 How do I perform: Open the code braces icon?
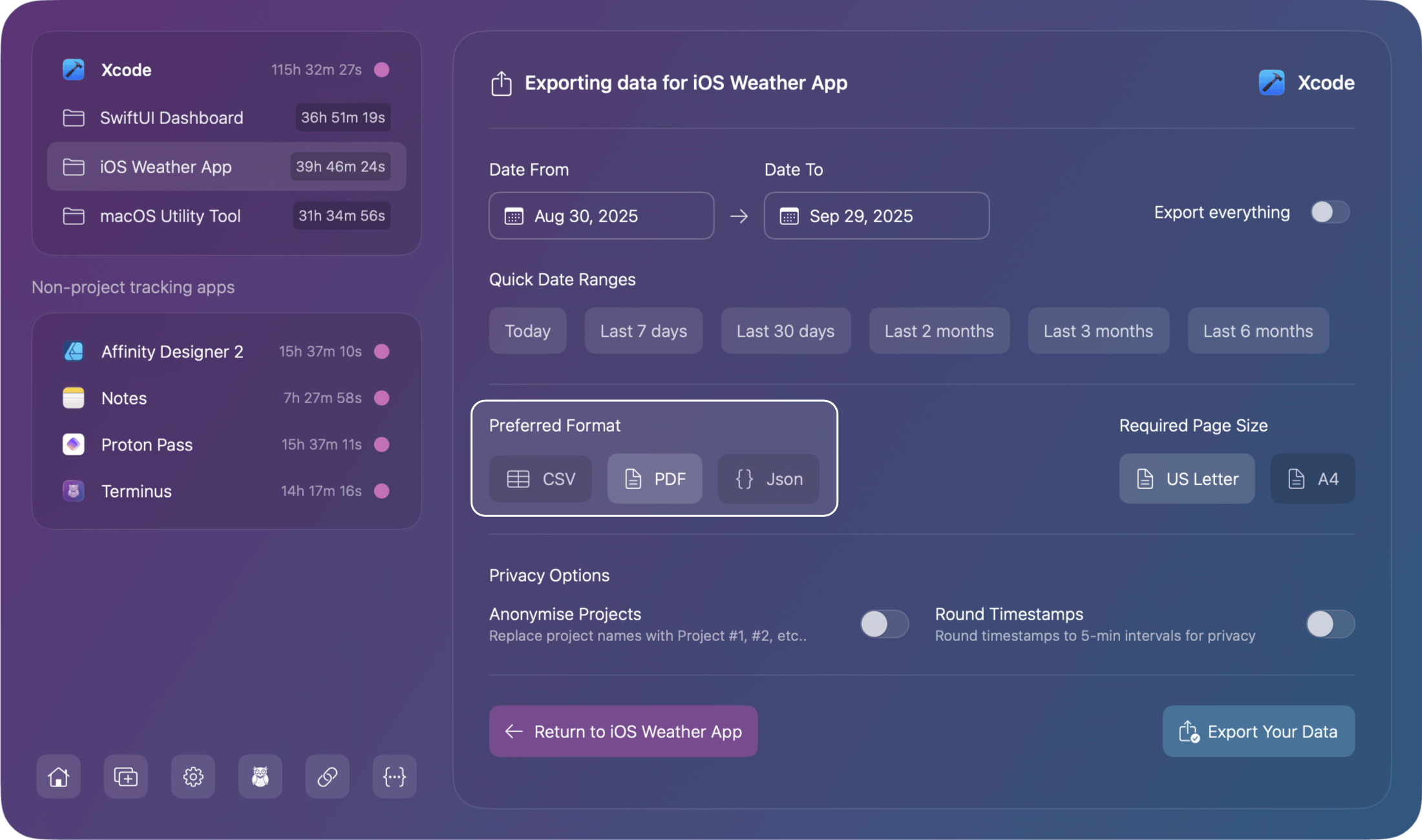[x=394, y=777]
